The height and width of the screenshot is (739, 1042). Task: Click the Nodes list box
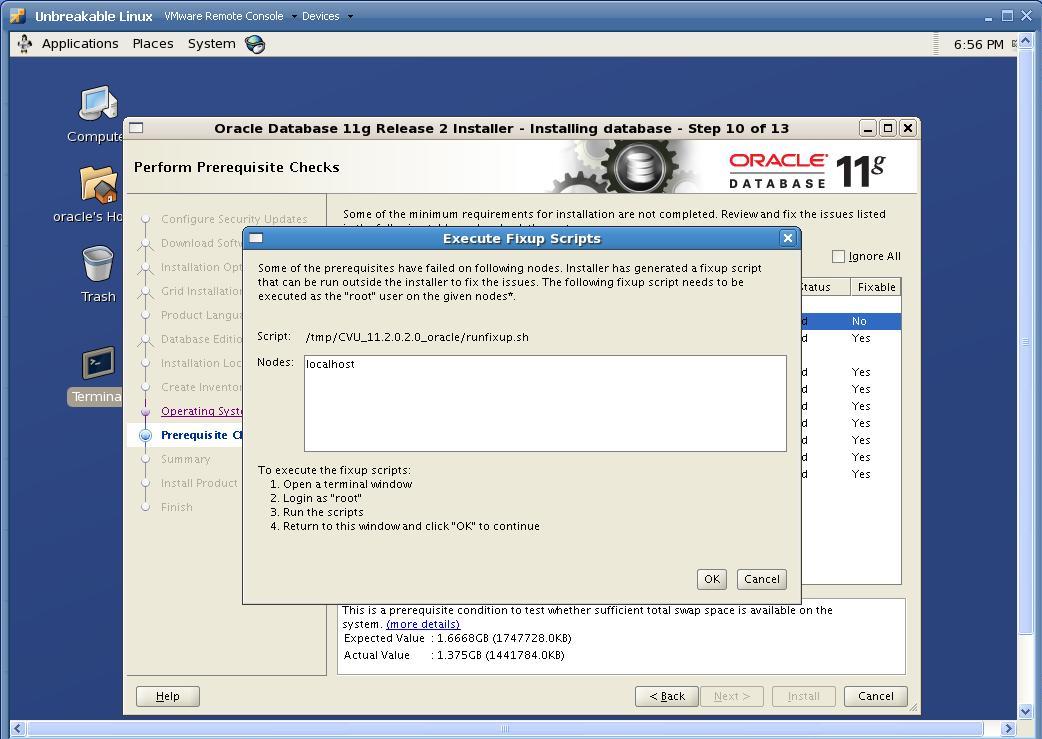coord(545,403)
